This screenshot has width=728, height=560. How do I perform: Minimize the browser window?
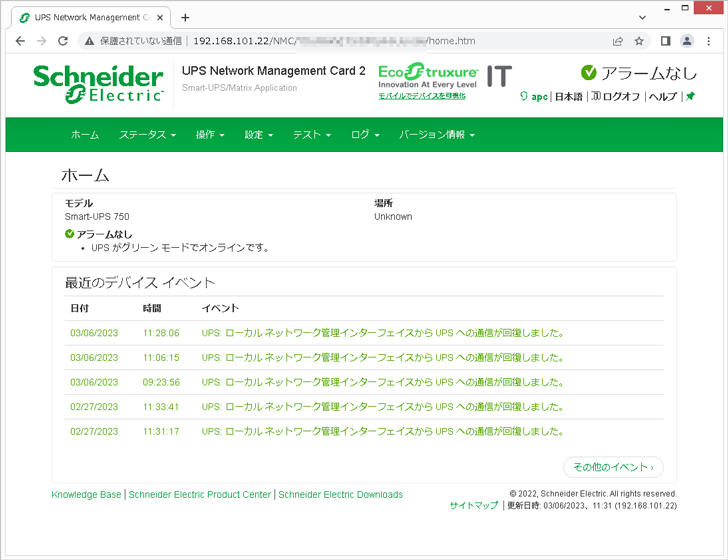coord(667,8)
